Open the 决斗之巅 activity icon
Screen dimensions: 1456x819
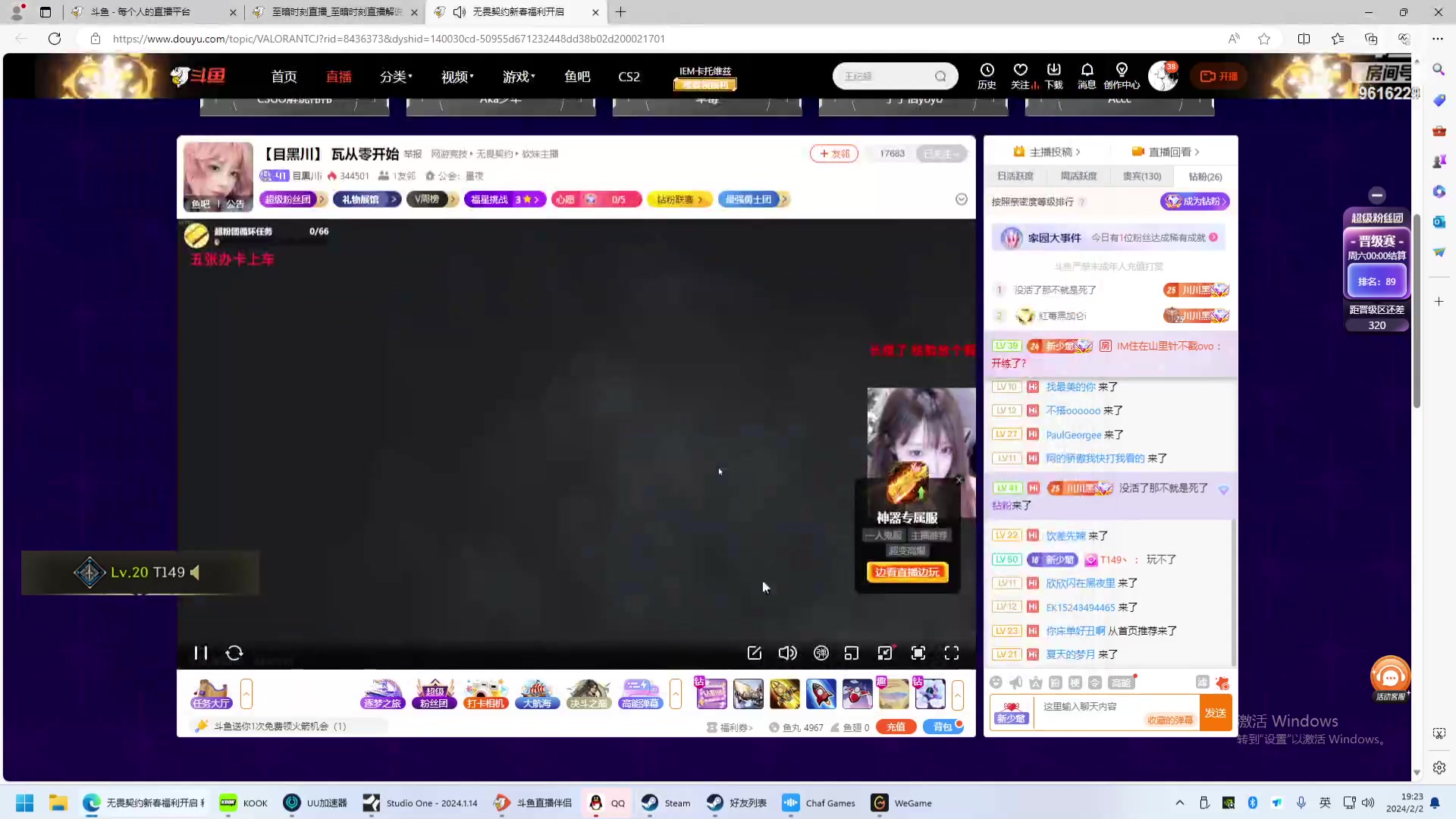(x=588, y=694)
